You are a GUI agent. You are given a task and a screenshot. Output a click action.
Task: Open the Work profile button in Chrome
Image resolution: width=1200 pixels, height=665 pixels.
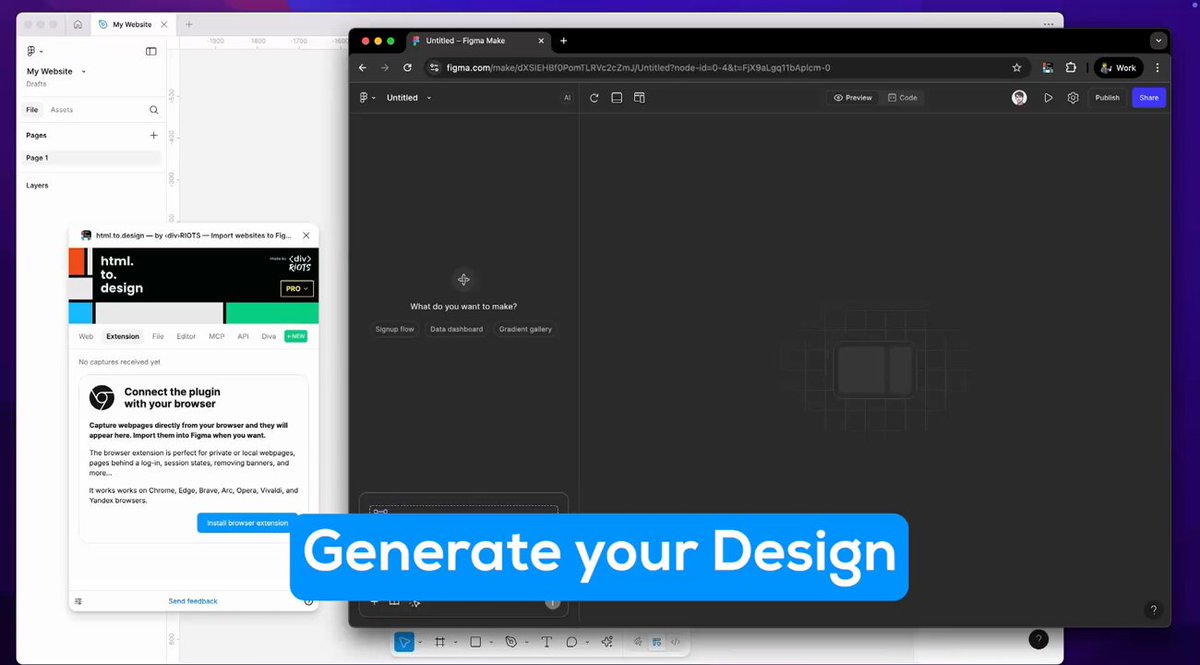coord(1118,68)
